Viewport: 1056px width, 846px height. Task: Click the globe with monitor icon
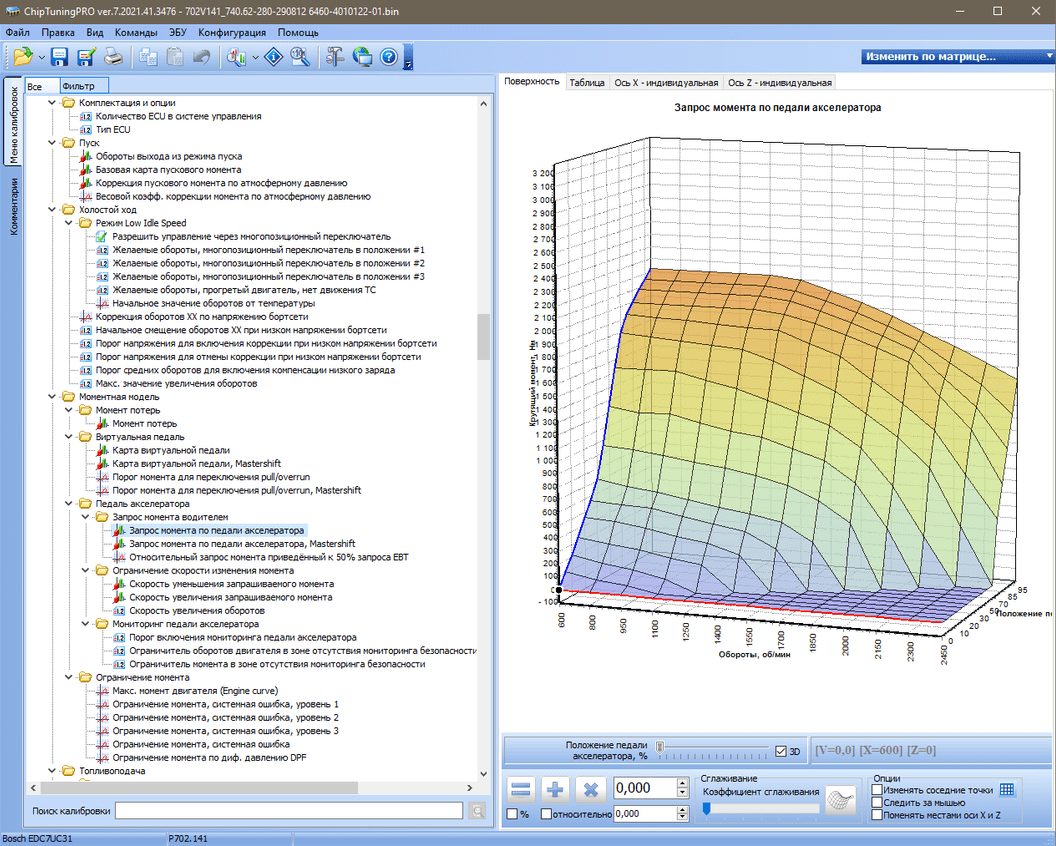click(362, 57)
